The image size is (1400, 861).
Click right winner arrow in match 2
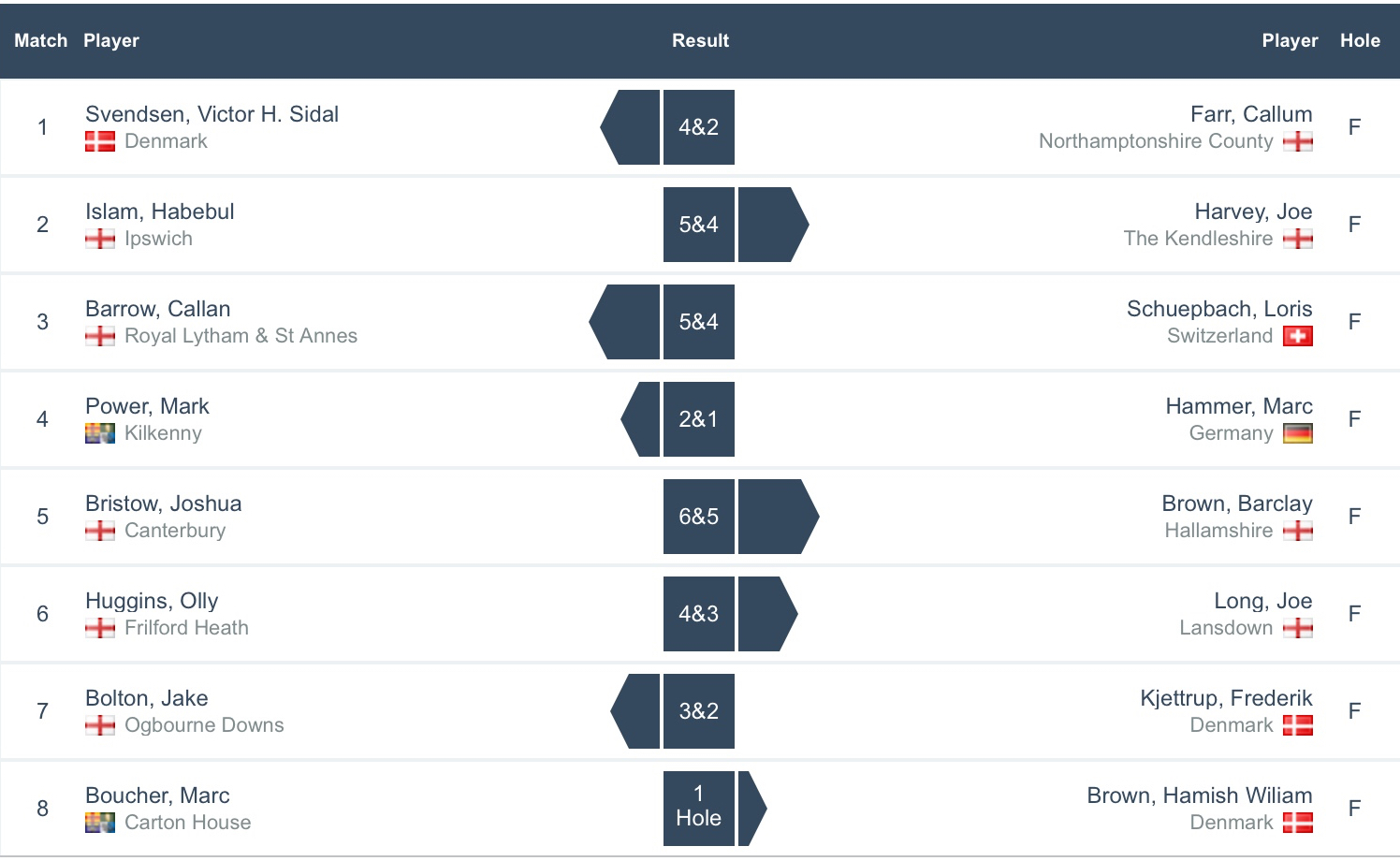pos(771,225)
